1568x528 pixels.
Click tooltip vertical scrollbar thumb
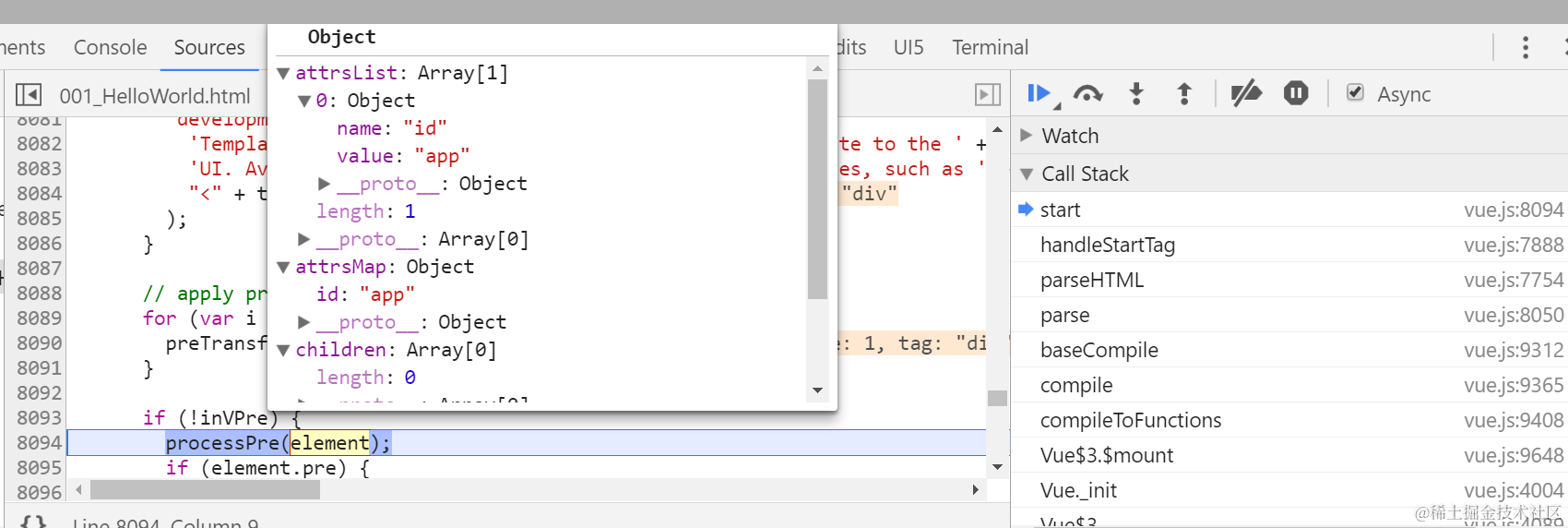817,189
